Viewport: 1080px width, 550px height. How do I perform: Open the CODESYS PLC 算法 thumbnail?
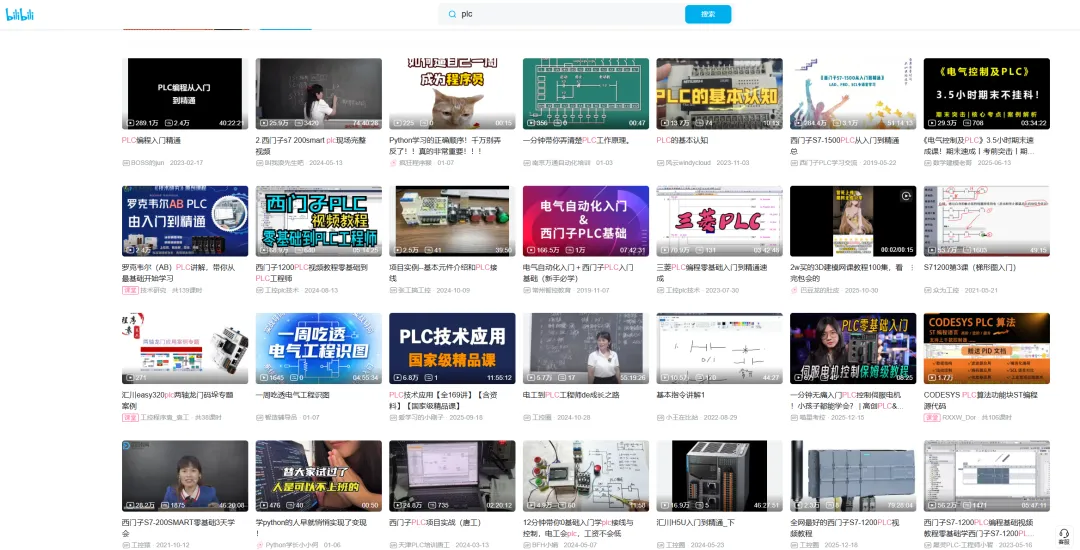(987, 349)
